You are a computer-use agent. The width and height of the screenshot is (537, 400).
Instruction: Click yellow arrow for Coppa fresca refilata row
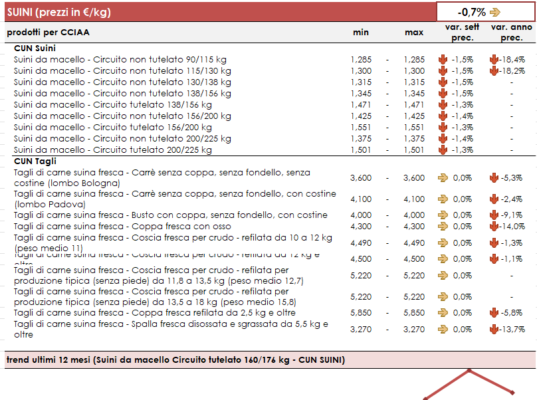[x=443, y=313]
